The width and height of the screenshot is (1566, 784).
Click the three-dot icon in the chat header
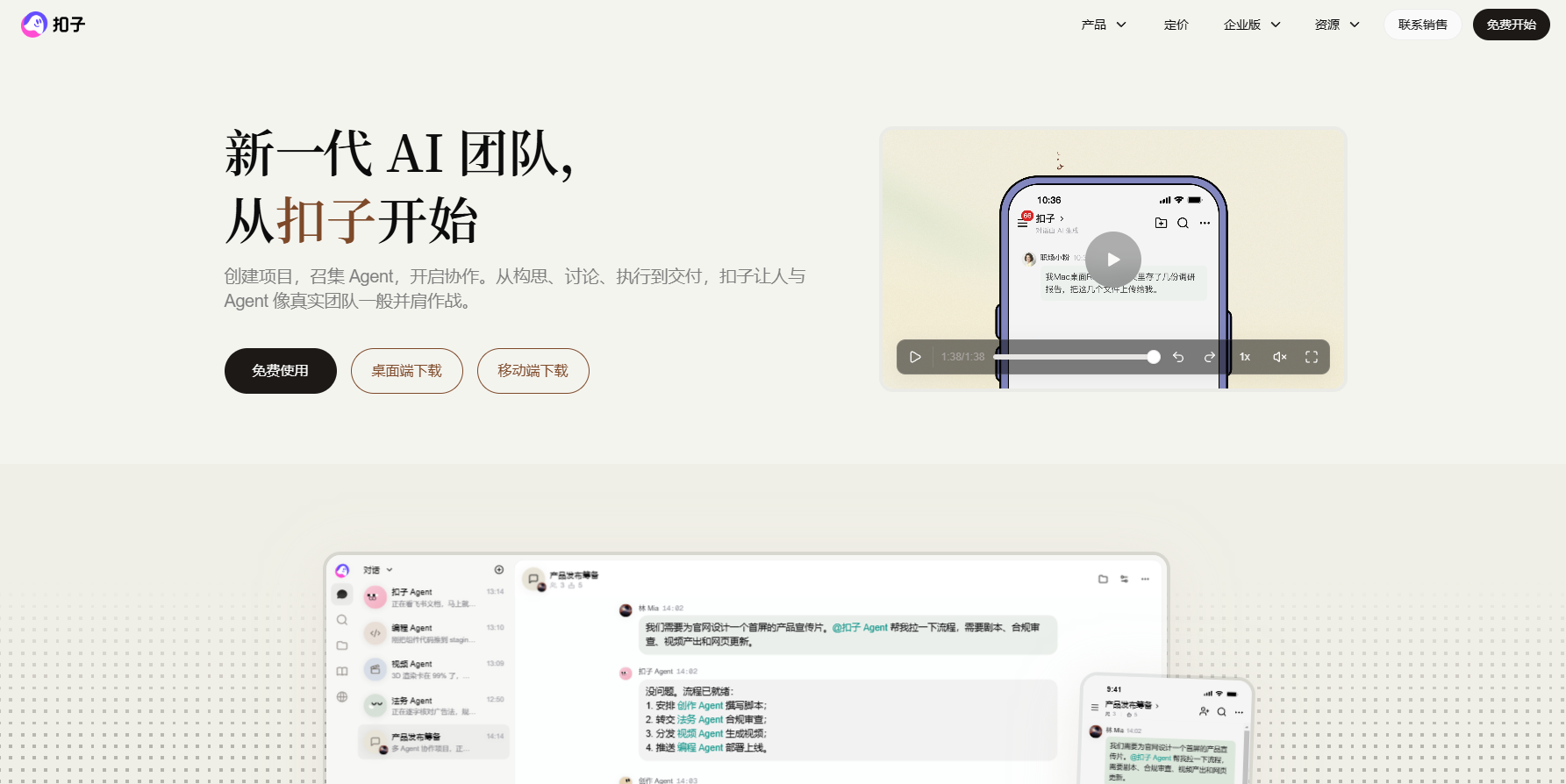[x=1145, y=579]
